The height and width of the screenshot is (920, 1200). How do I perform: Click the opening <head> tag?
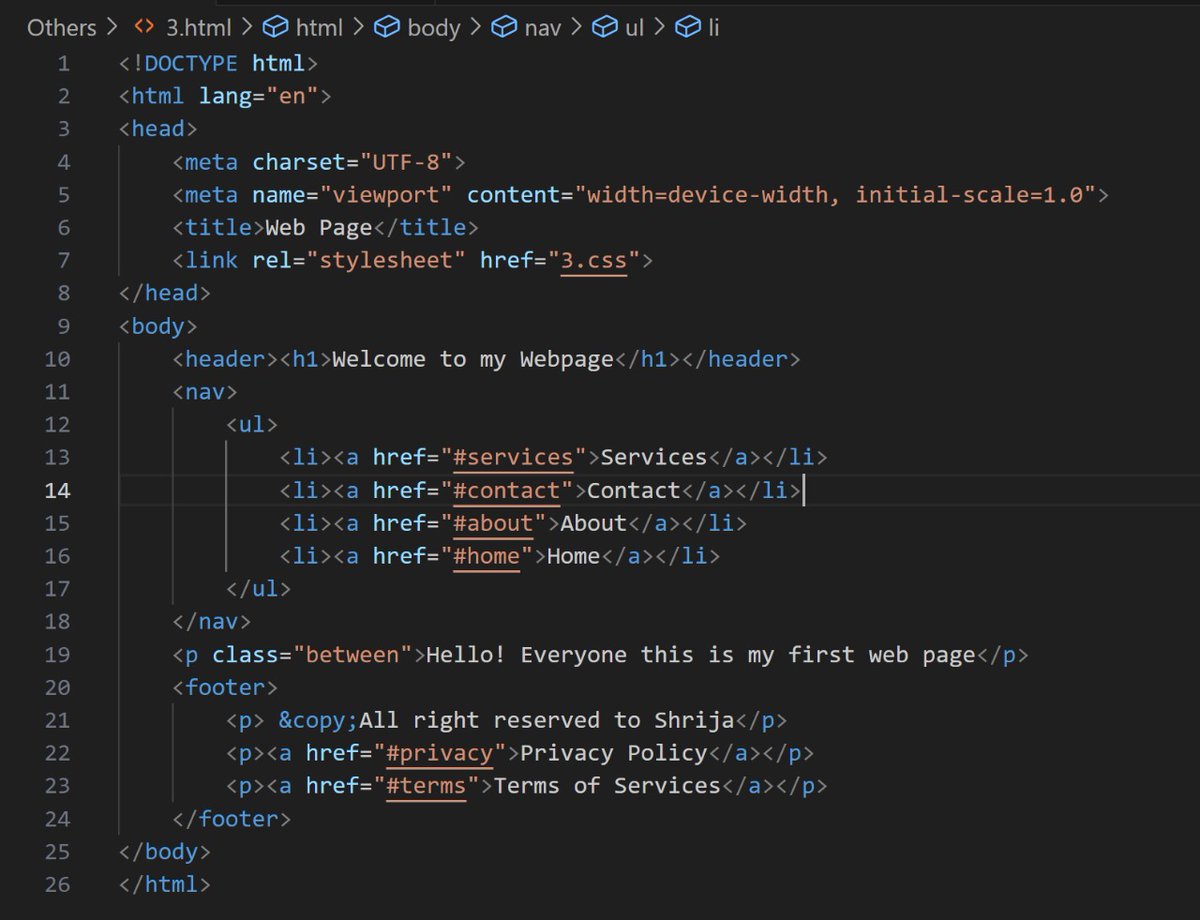coord(159,129)
